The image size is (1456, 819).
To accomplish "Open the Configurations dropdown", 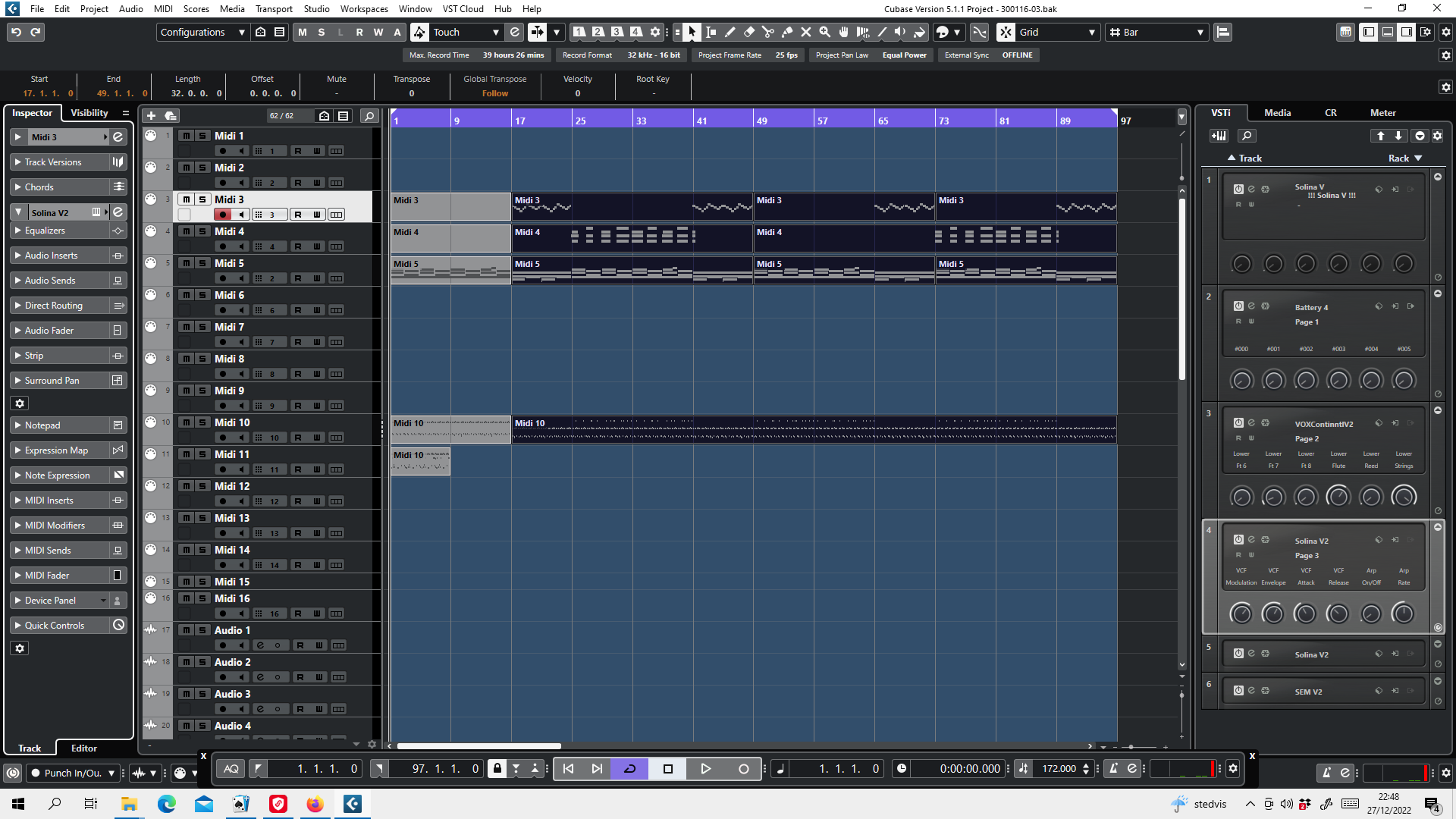I will click(x=201, y=32).
